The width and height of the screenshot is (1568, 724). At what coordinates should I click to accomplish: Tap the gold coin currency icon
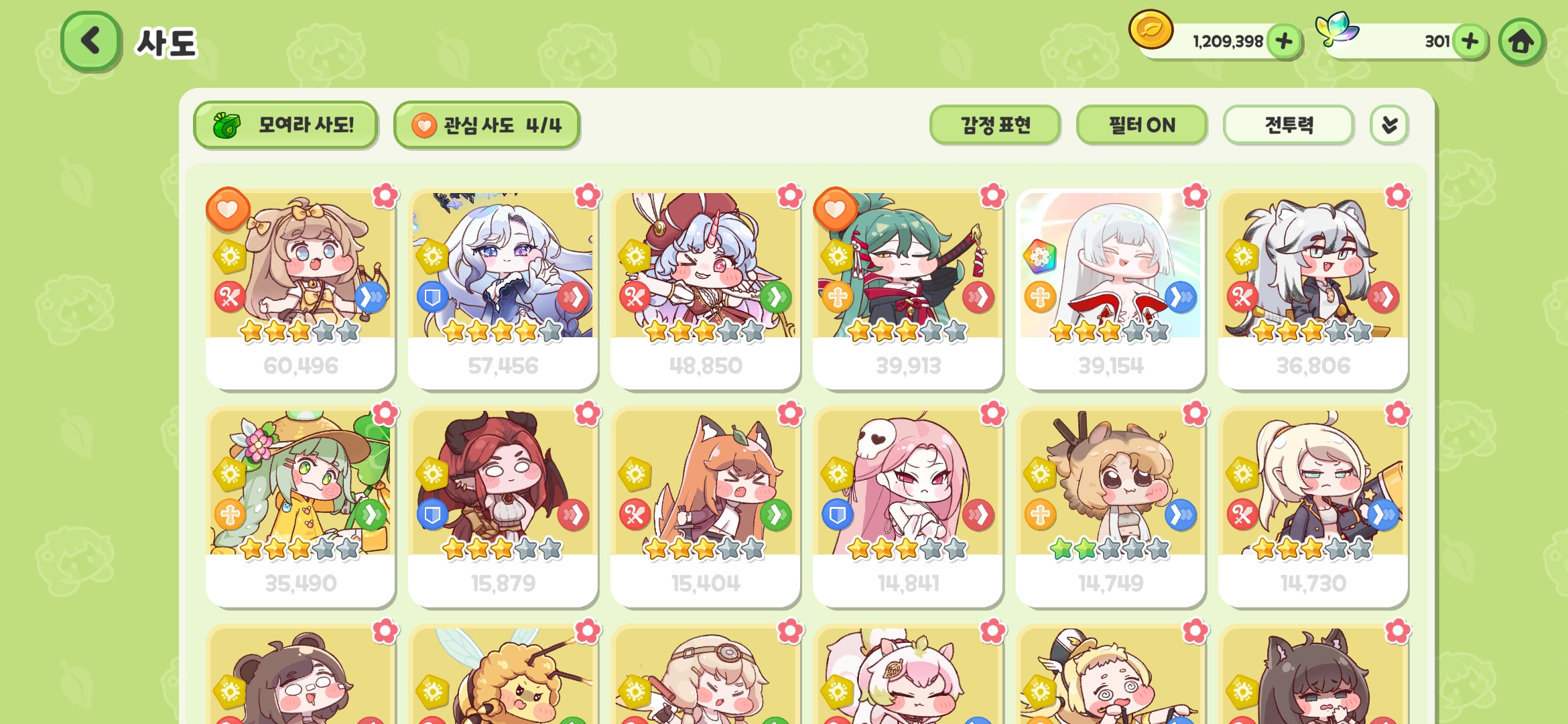[1151, 30]
